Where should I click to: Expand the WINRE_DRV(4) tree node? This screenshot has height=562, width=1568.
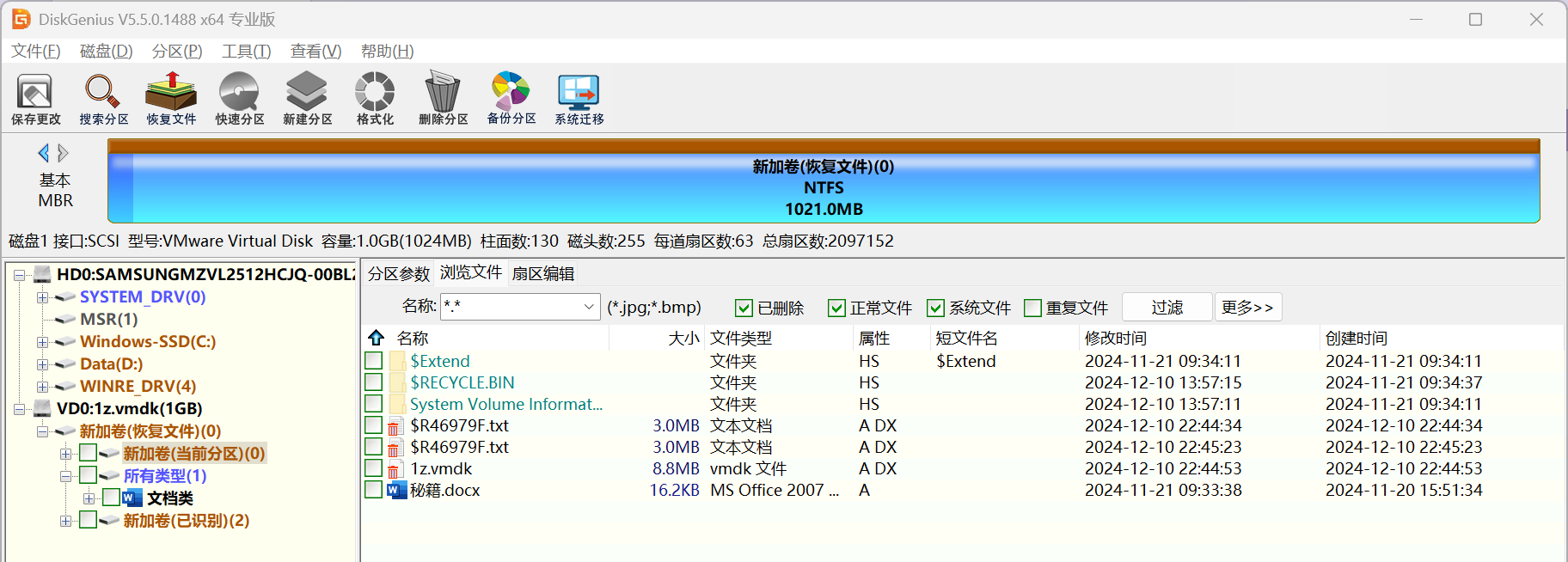pyautogui.click(x=42, y=387)
